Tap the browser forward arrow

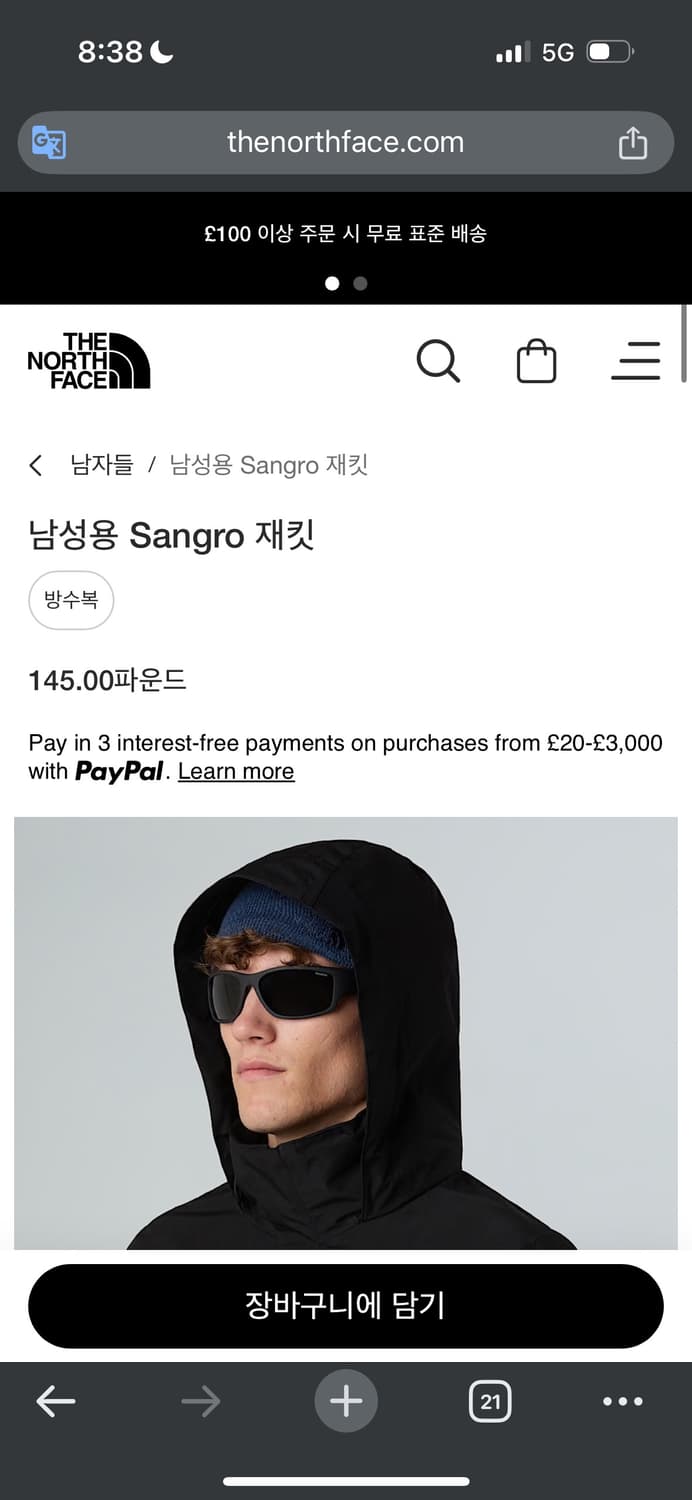201,1401
